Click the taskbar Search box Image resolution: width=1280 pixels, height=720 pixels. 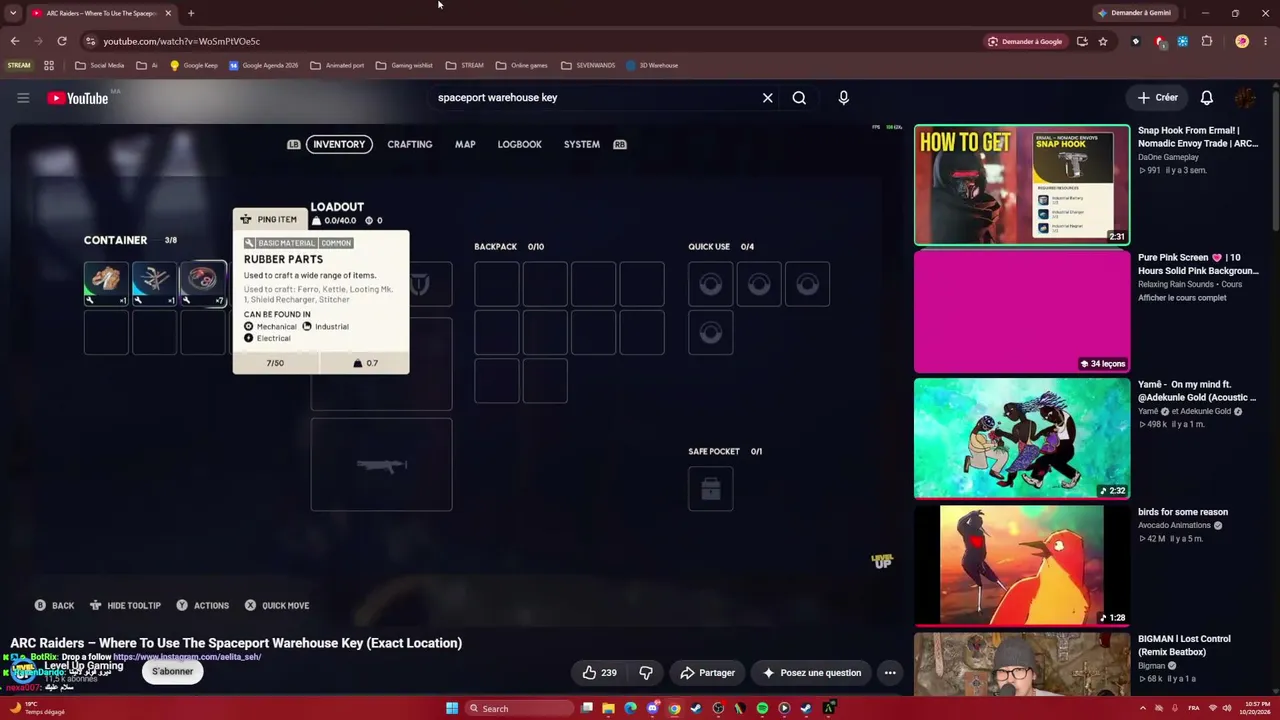(520, 708)
